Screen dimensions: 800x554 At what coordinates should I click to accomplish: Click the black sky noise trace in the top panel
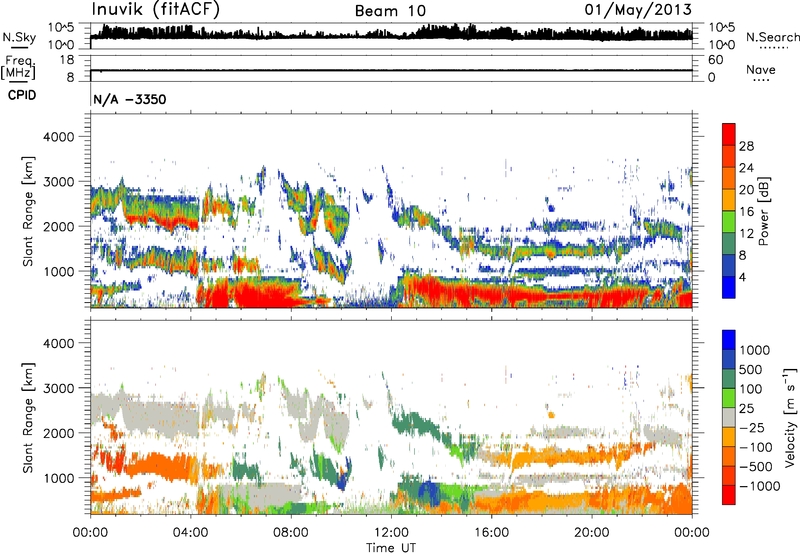tap(391, 34)
